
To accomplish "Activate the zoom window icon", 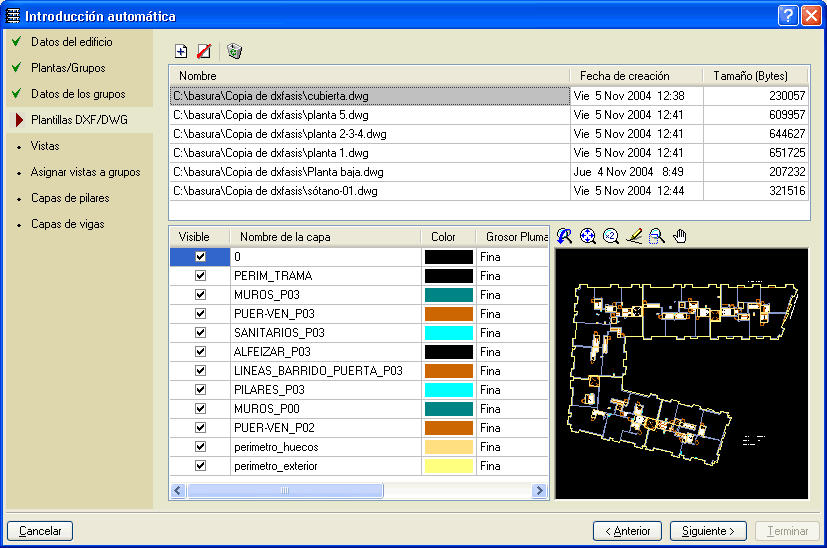I will pos(656,236).
